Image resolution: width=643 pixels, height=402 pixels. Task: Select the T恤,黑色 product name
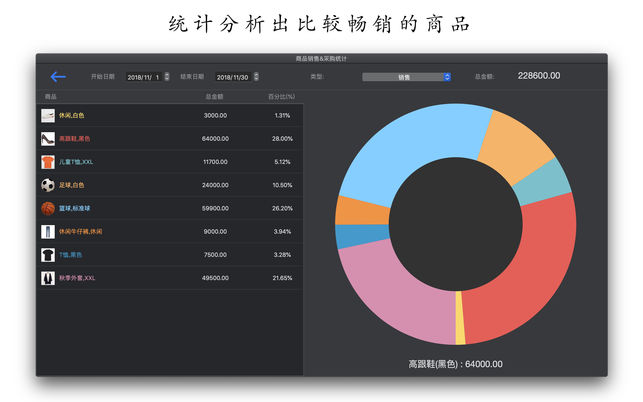click(70, 255)
